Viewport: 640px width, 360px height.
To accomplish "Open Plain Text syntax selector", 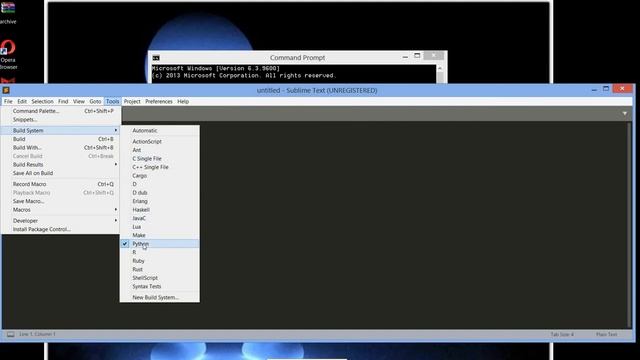I will point(607,334).
